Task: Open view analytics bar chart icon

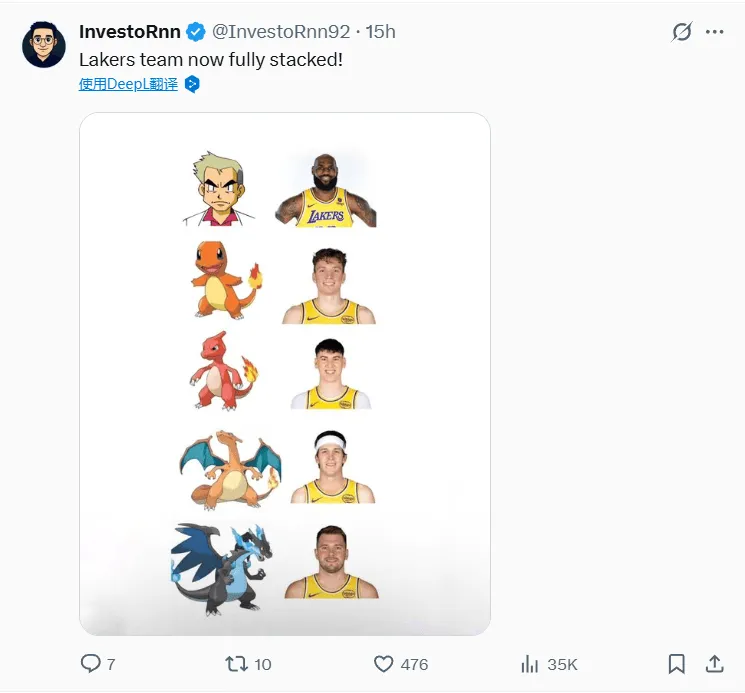Action: (x=530, y=663)
